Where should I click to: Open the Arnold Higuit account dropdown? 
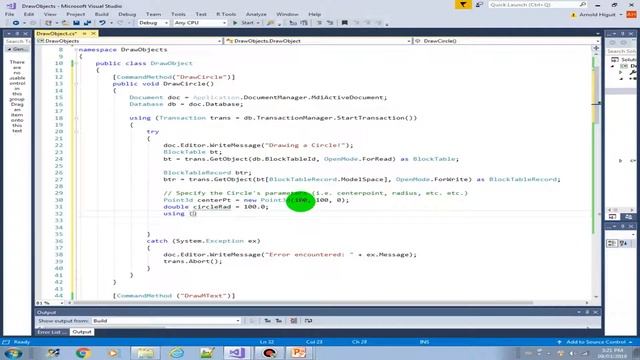(x=600, y=14)
